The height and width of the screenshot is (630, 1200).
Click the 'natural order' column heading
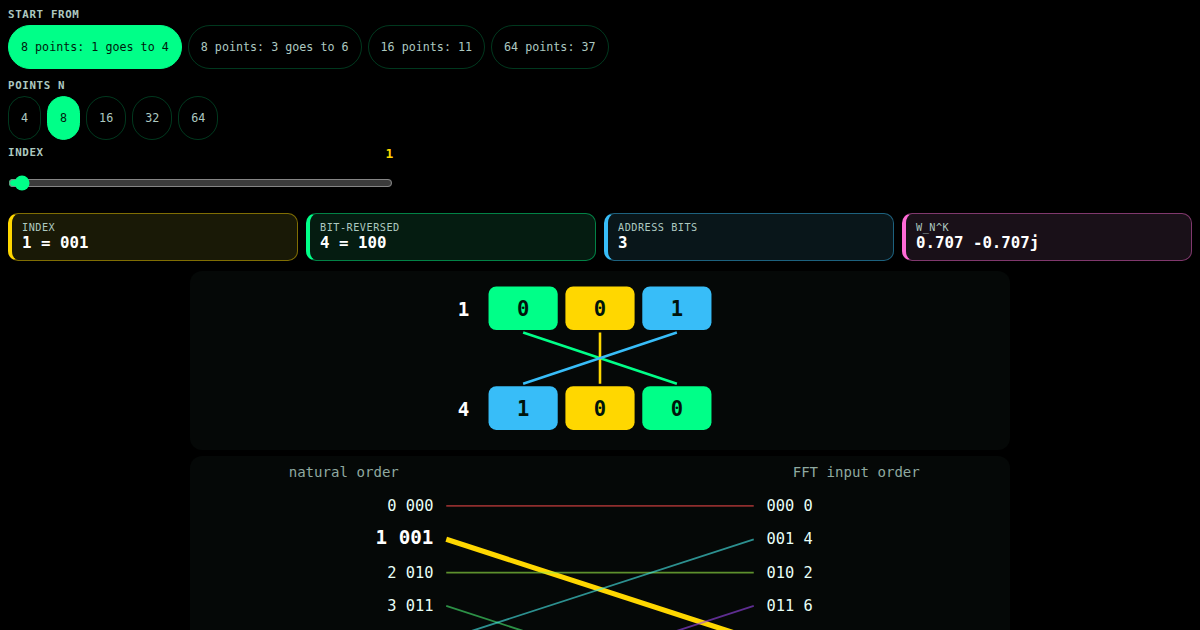coord(344,472)
